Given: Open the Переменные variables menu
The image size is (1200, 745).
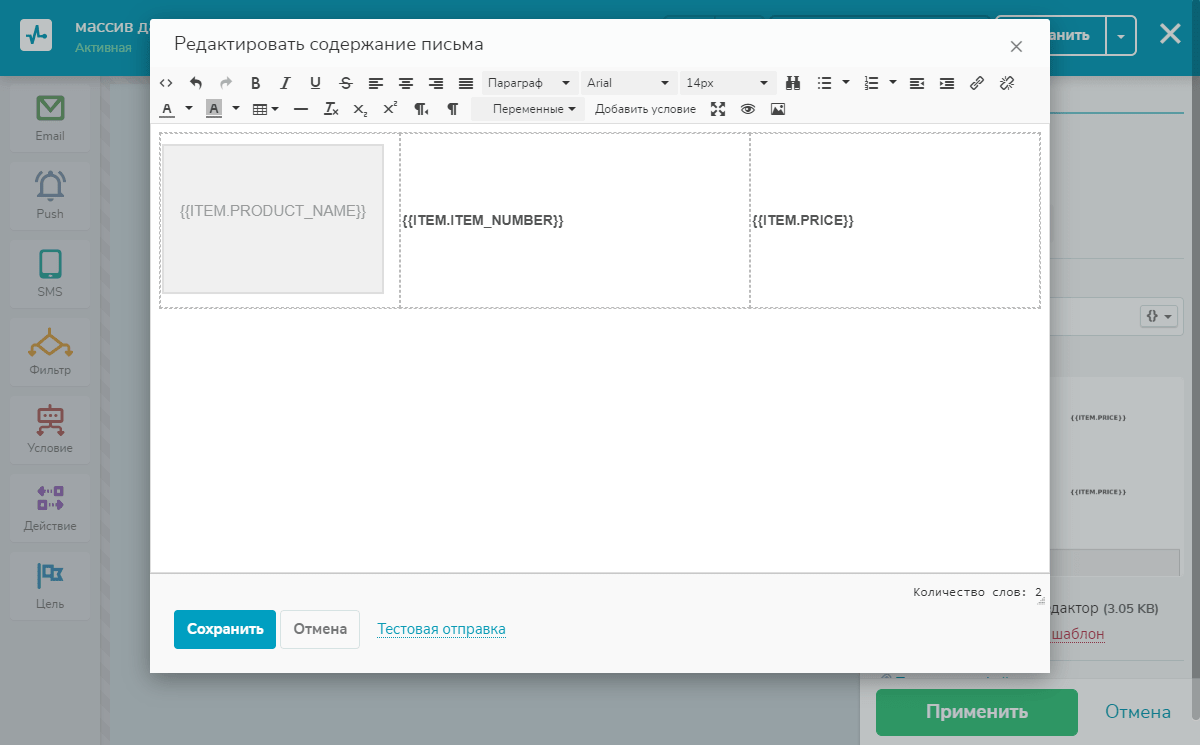Looking at the screenshot, I should 533,109.
